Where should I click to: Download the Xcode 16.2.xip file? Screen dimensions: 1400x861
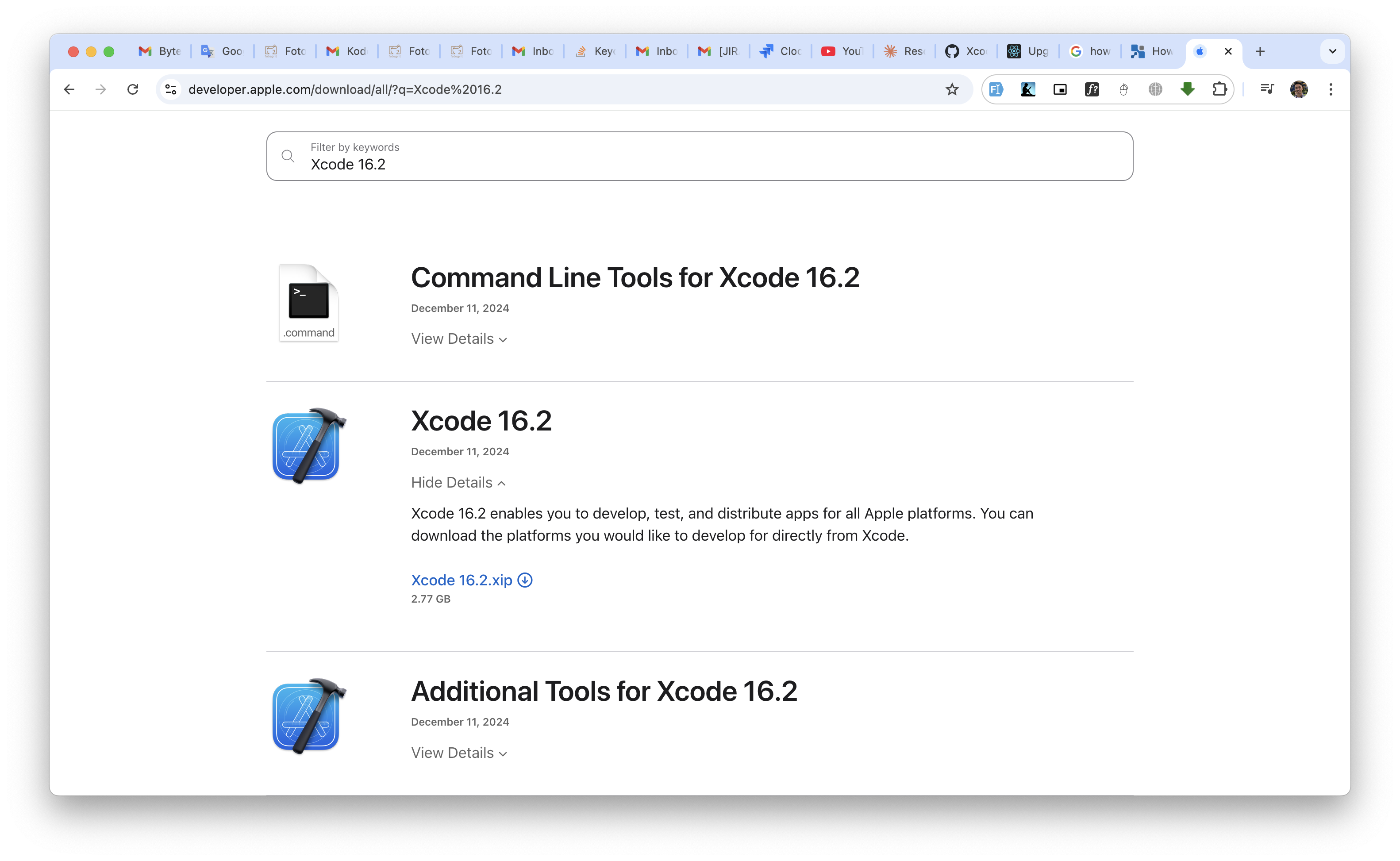point(472,580)
